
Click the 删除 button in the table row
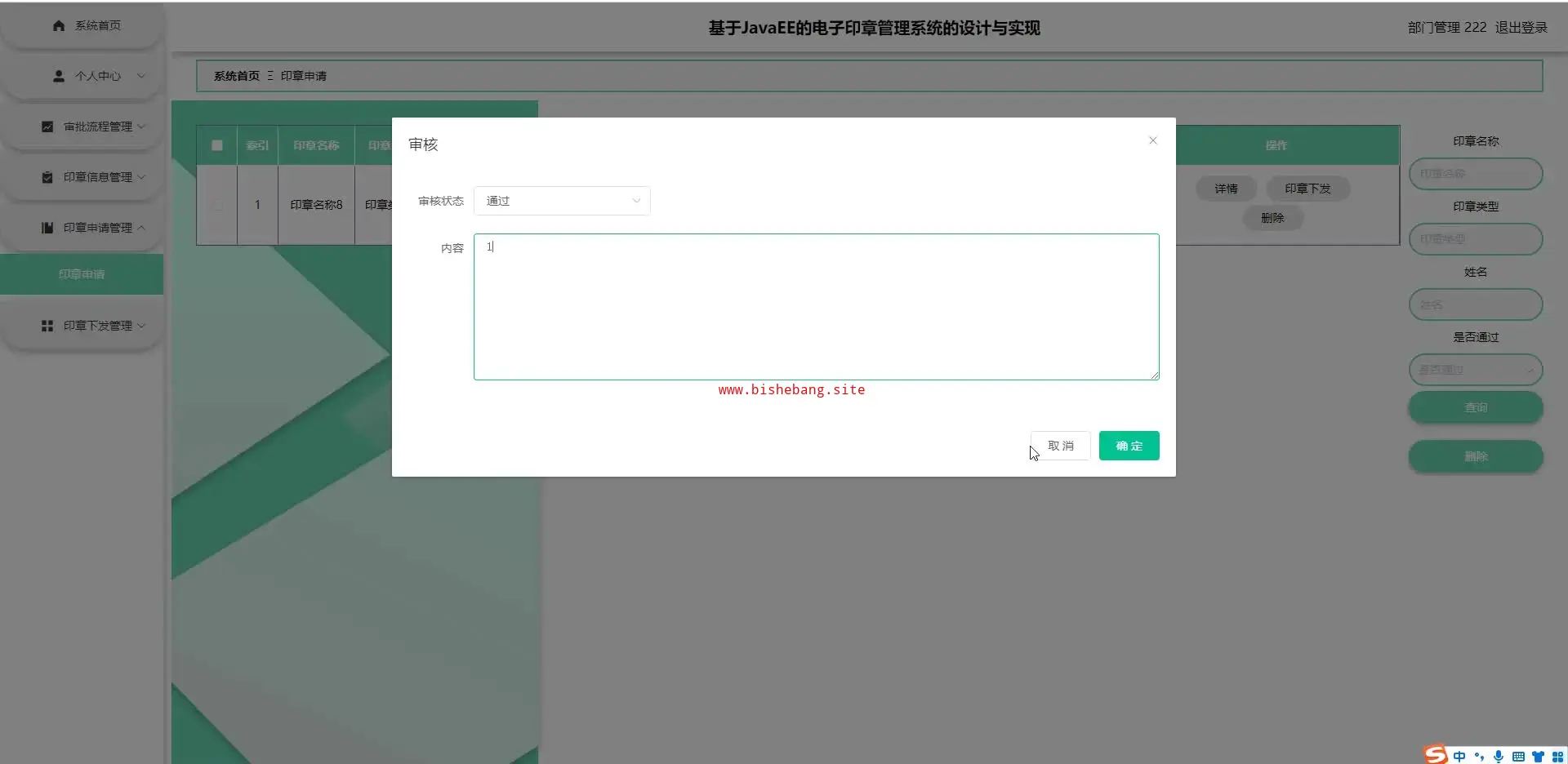1272,218
